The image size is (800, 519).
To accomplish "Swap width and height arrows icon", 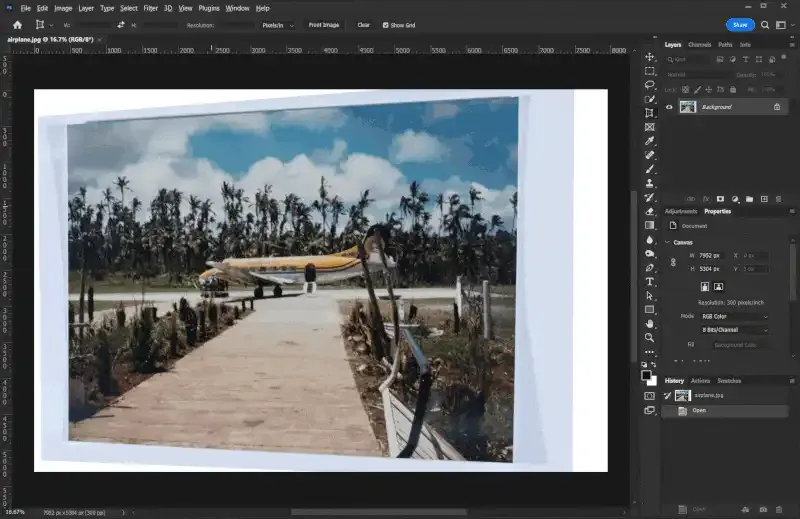I will coord(121,24).
